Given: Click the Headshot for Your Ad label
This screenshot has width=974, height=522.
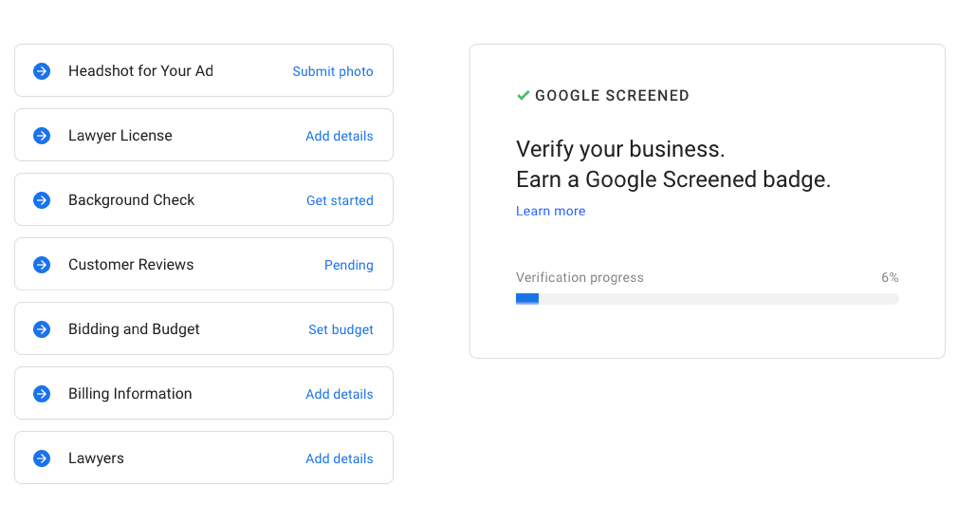Looking at the screenshot, I should tap(140, 71).
